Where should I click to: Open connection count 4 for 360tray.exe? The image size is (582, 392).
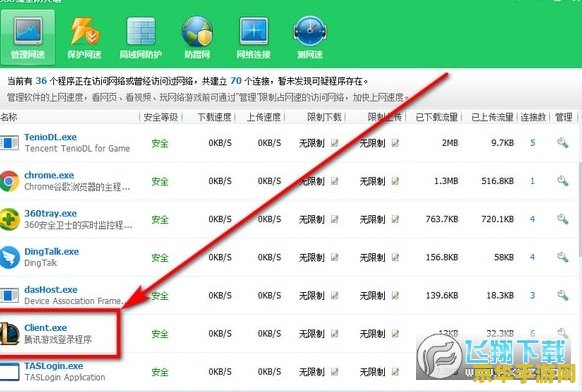click(533, 219)
